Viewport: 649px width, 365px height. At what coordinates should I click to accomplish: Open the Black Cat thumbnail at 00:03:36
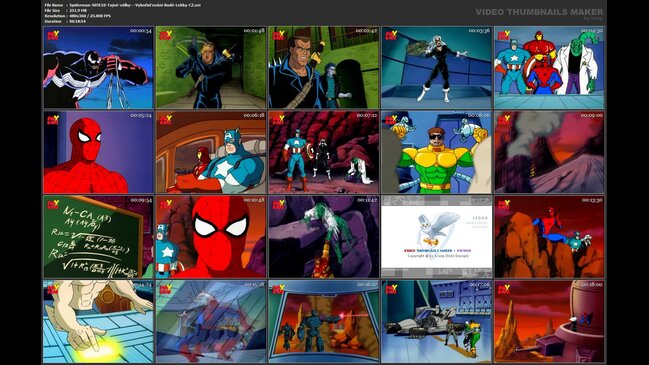[x=436, y=67]
